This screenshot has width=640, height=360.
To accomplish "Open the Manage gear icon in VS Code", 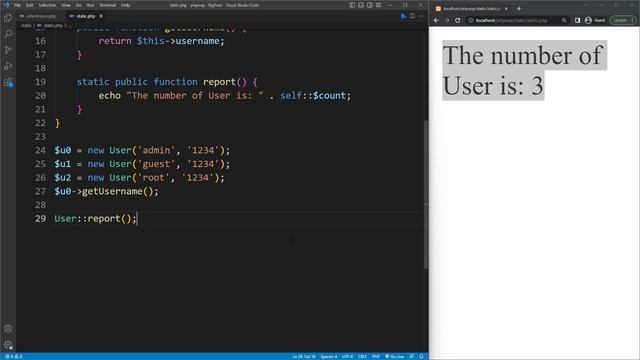I will pos(8,344).
